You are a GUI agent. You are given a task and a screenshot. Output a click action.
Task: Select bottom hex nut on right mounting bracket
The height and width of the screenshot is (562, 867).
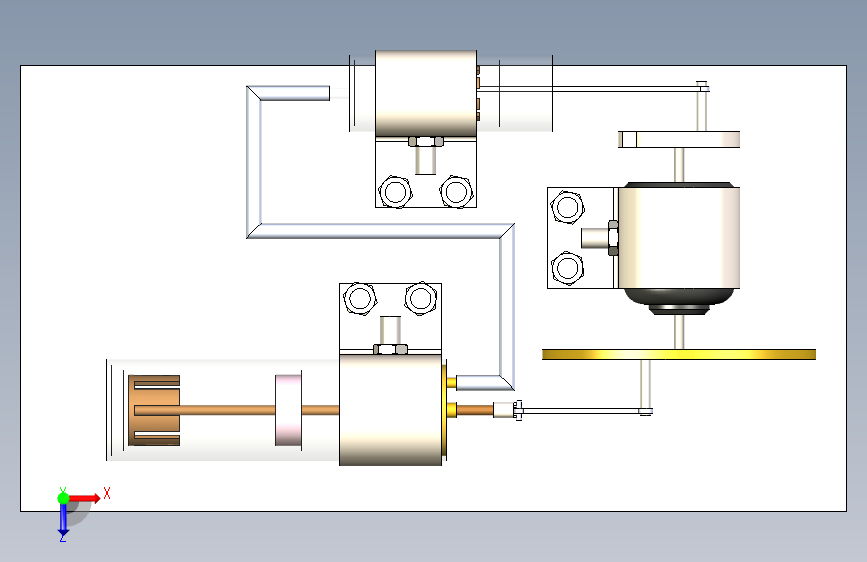(567, 268)
